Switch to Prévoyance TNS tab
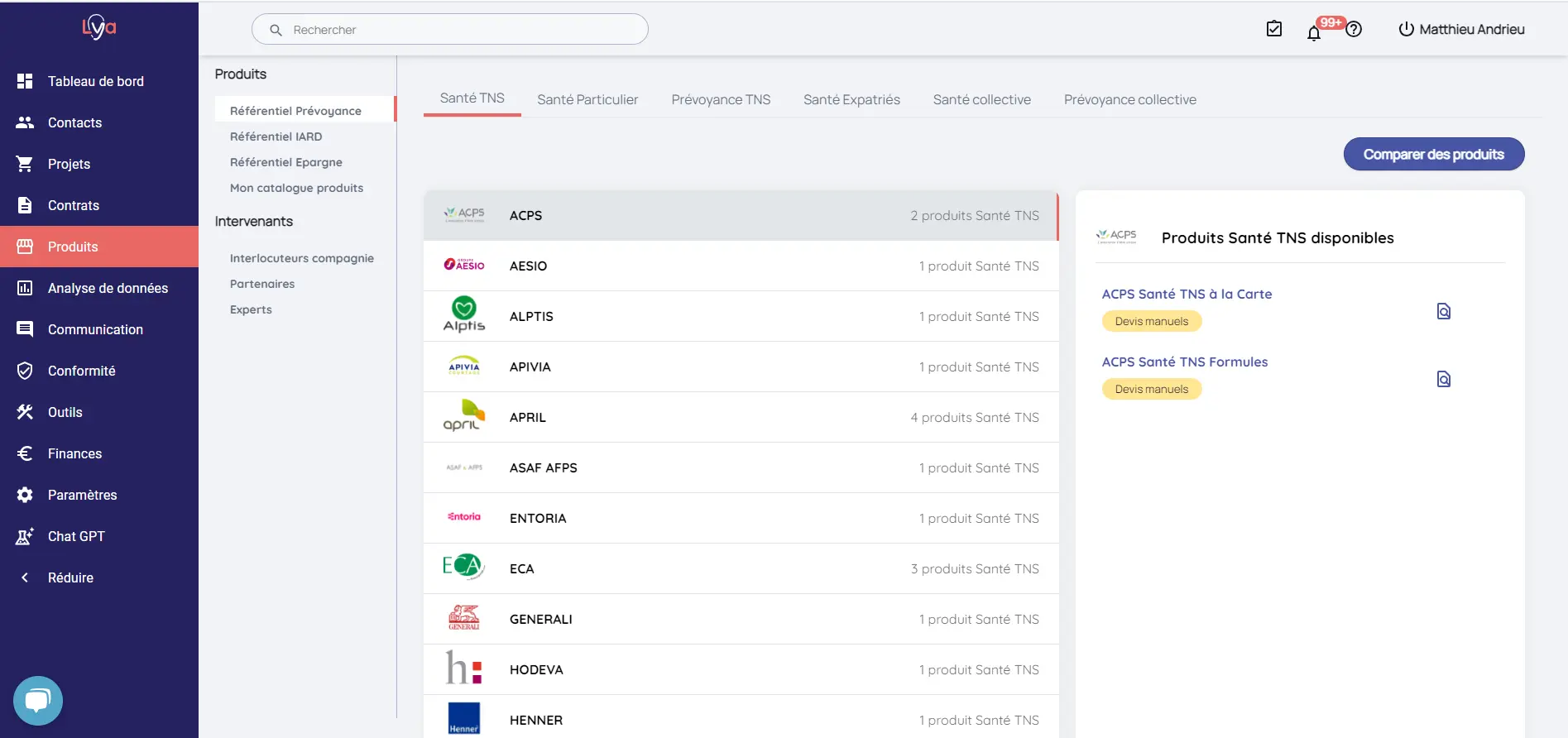The image size is (1568, 738). 721,99
